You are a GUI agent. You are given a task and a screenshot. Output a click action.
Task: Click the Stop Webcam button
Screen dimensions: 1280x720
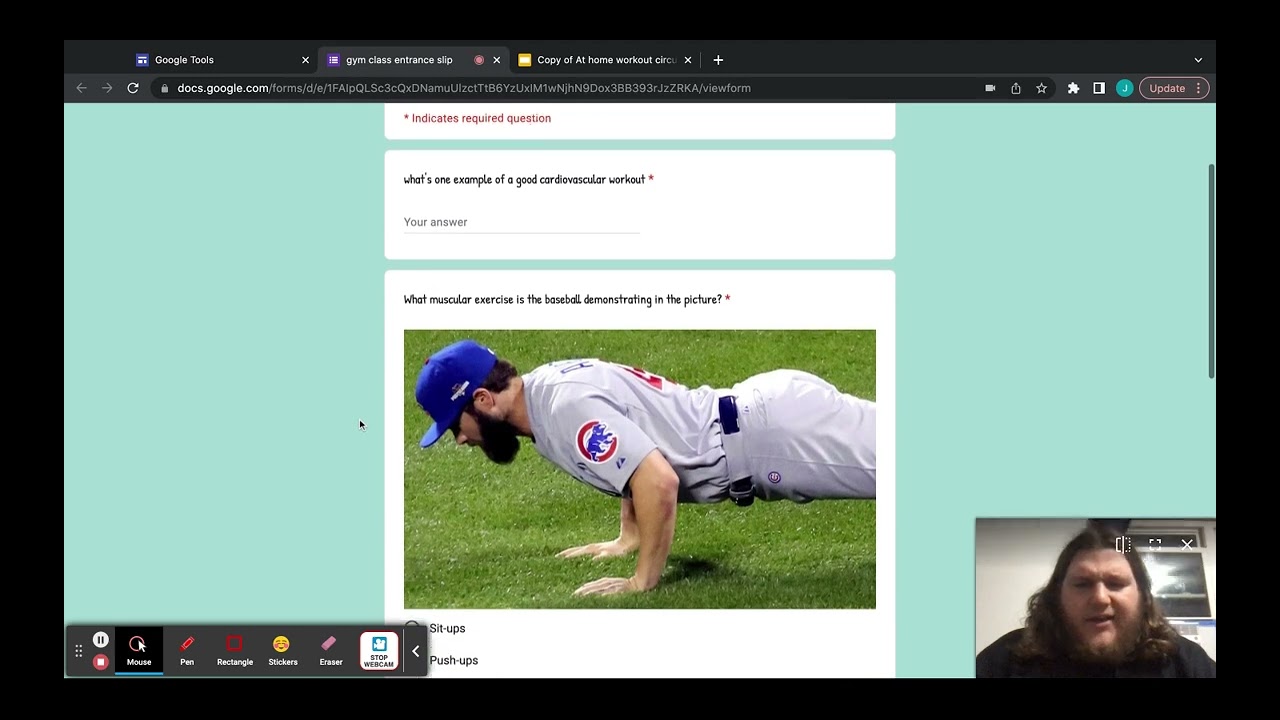pyautogui.click(x=379, y=651)
